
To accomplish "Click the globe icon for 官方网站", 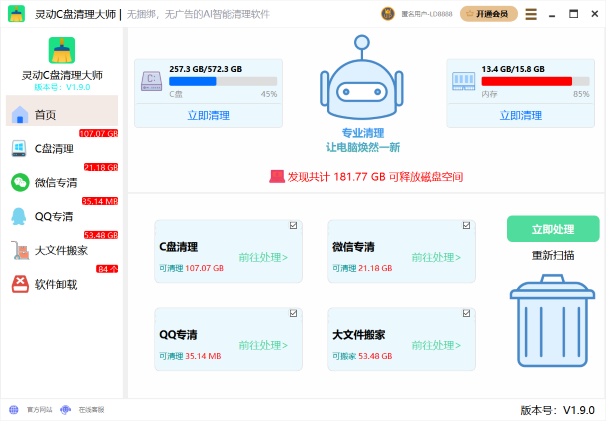I will tap(14, 409).
